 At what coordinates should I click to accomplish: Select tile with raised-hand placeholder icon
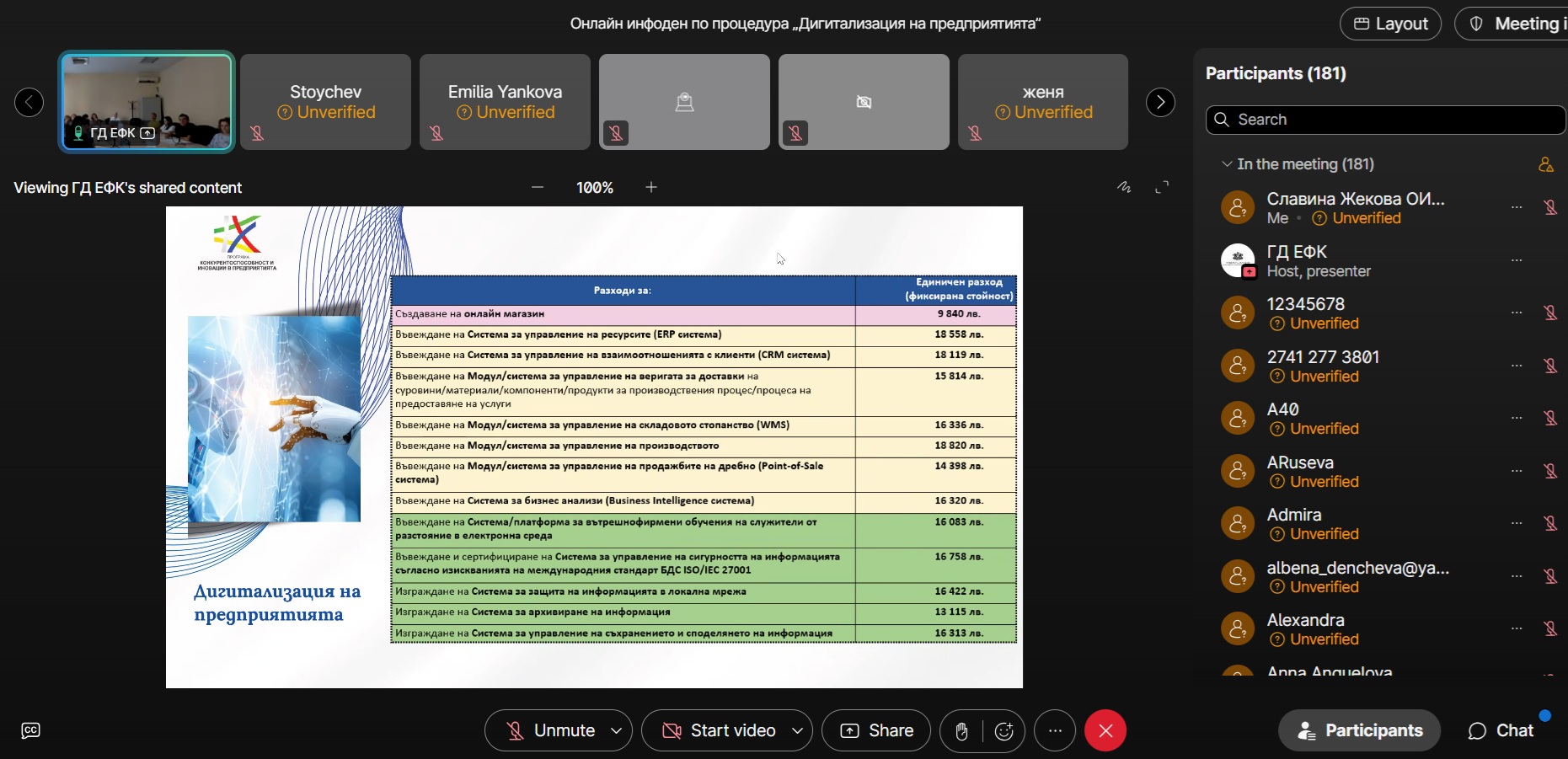tap(684, 102)
